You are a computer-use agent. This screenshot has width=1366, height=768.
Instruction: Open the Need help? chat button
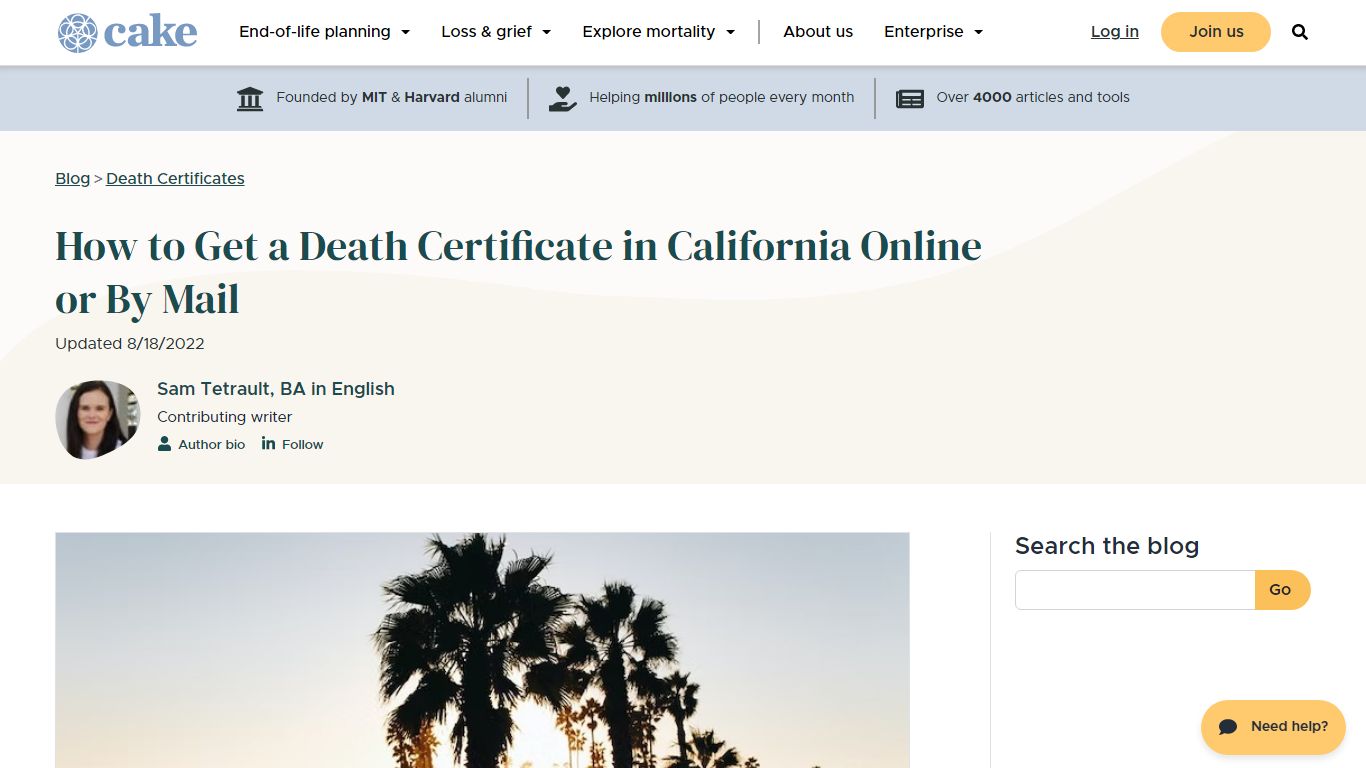click(x=1273, y=727)
